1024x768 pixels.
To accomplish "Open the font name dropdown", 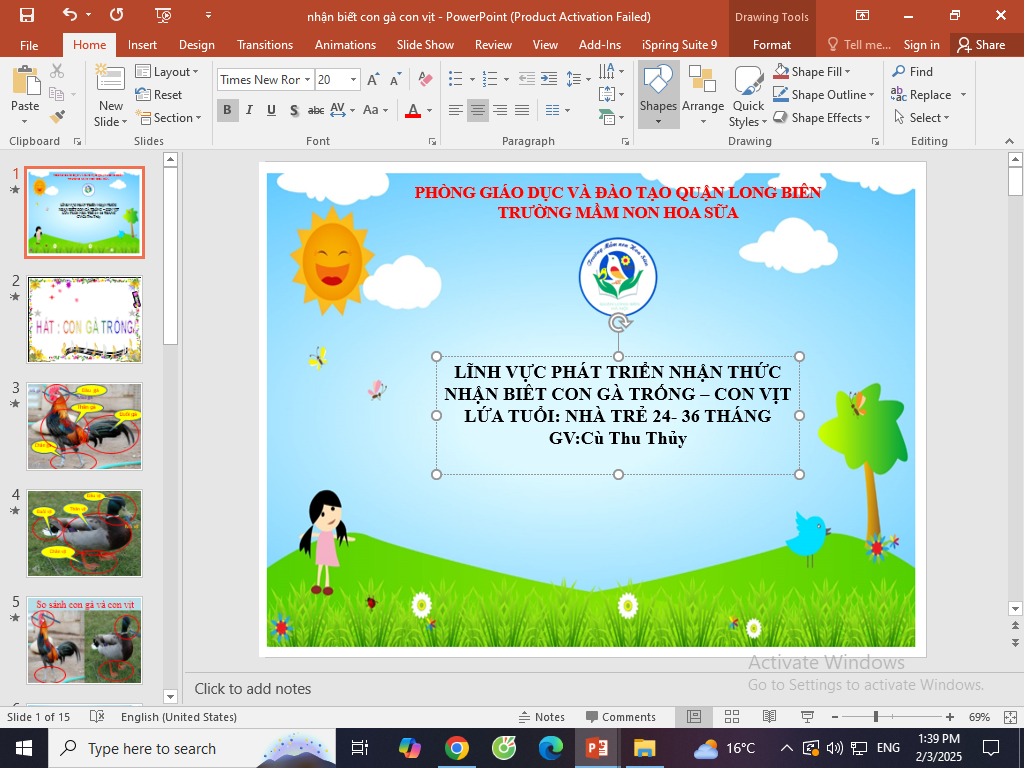I will click(307, 80).
